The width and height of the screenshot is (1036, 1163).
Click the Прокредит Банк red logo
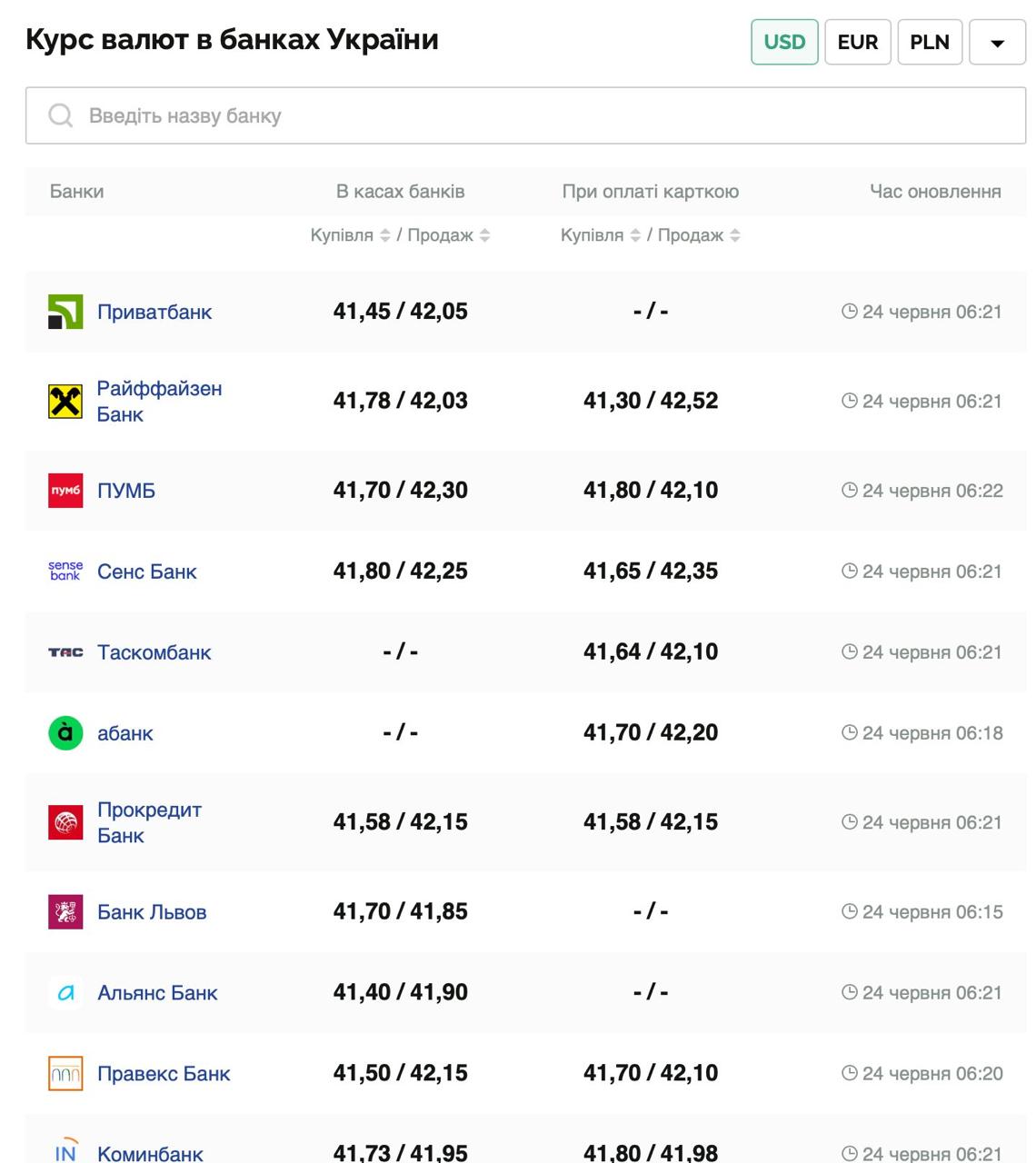(65, 822)
